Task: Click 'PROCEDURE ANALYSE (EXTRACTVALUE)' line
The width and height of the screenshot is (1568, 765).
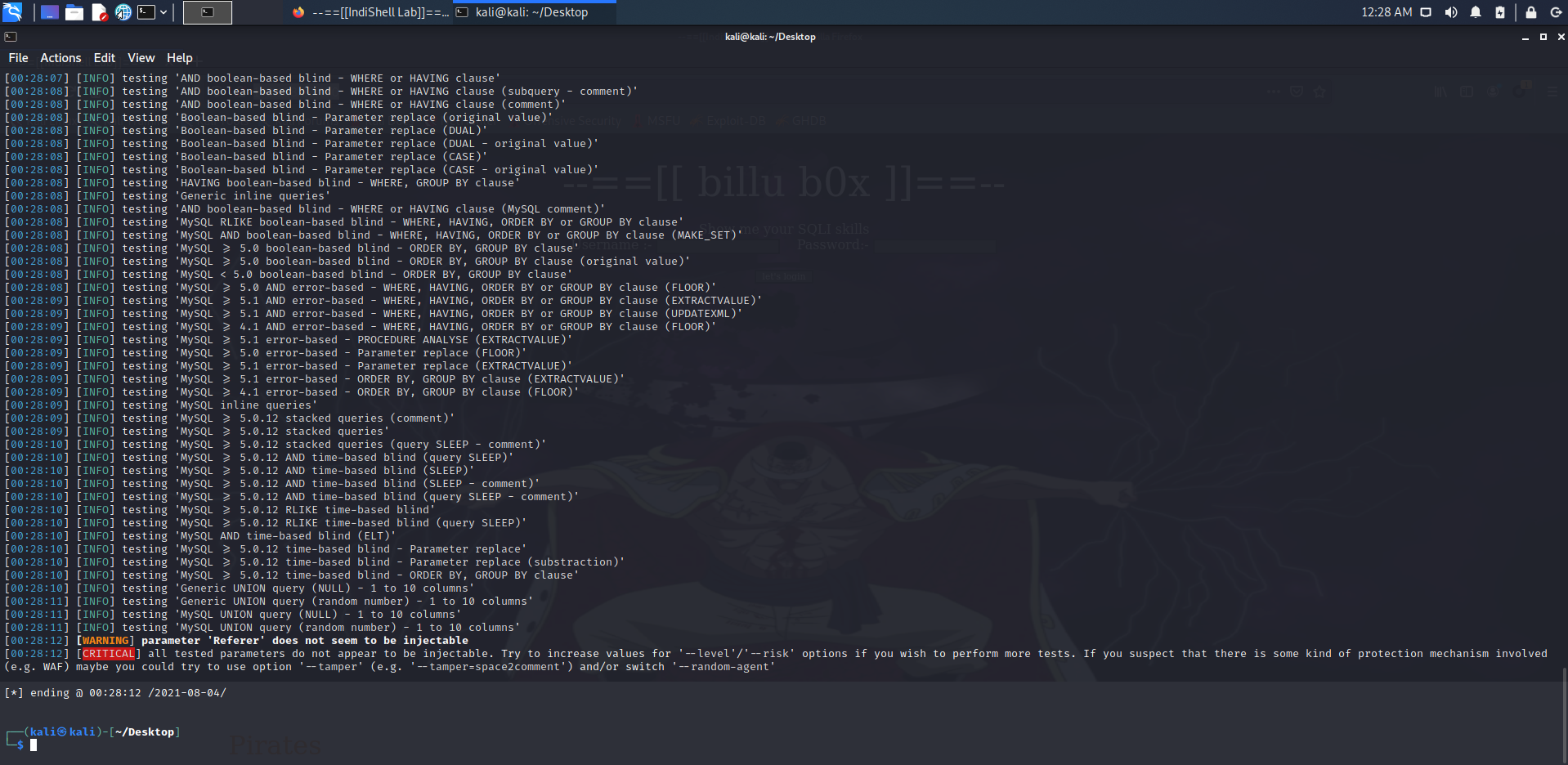Action: click(x=289, y=340)
